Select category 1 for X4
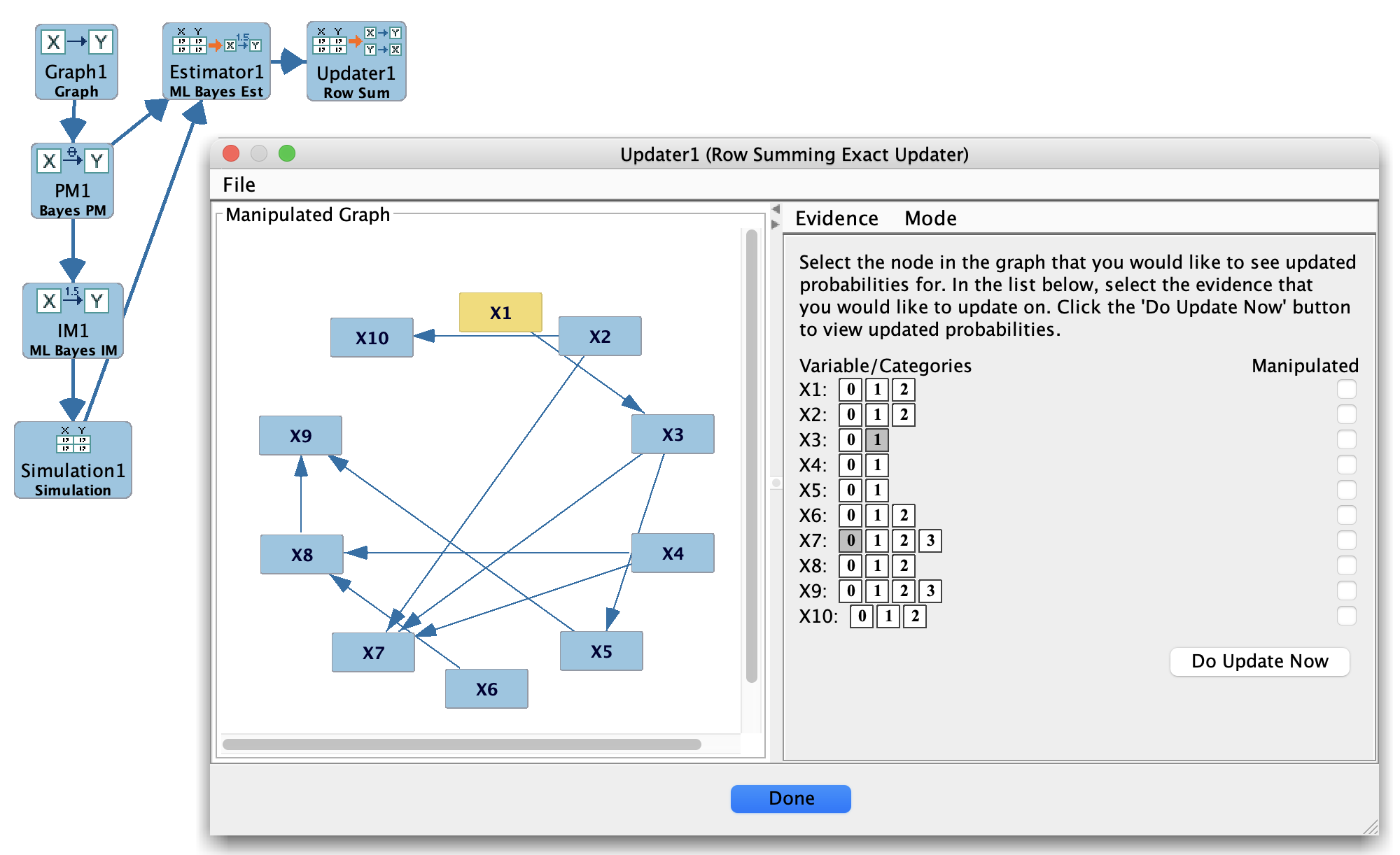The image size is (1400, 855). 877,465
